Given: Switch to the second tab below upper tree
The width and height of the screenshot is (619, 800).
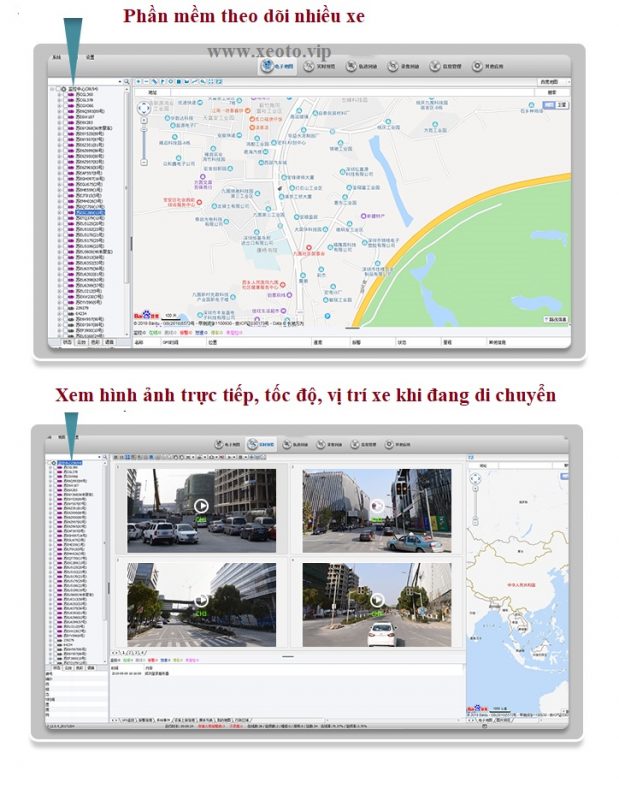Looking at the screenshot, I should click(81, 342).
